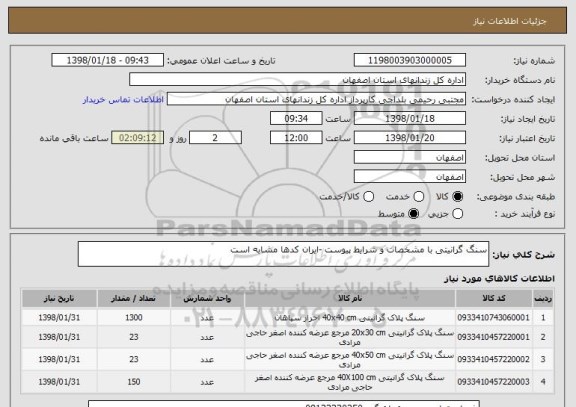
Task: Open the اطلاعات تماس خریدار link
Action: [123, 100]
